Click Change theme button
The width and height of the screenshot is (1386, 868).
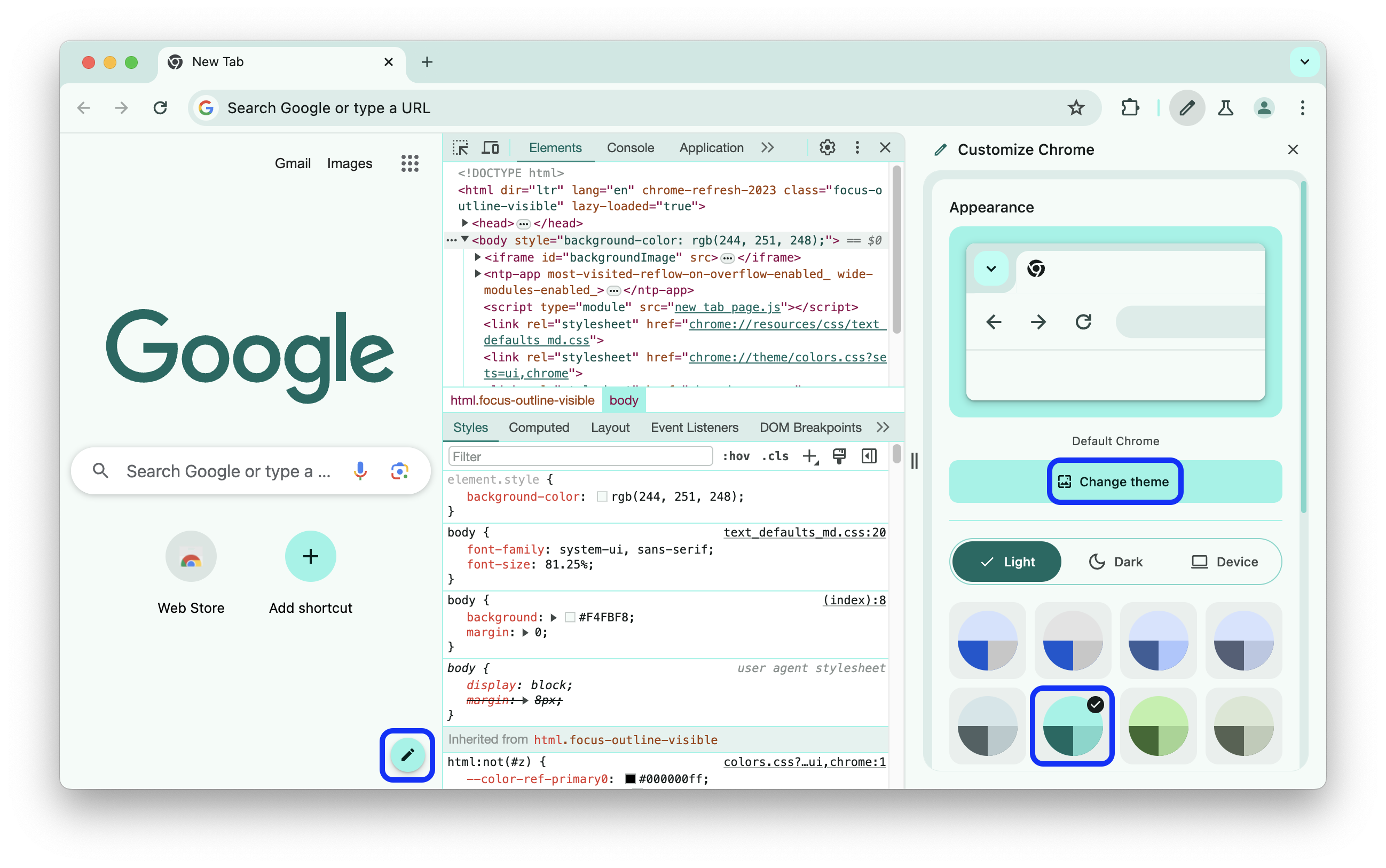coord(1114,482)
